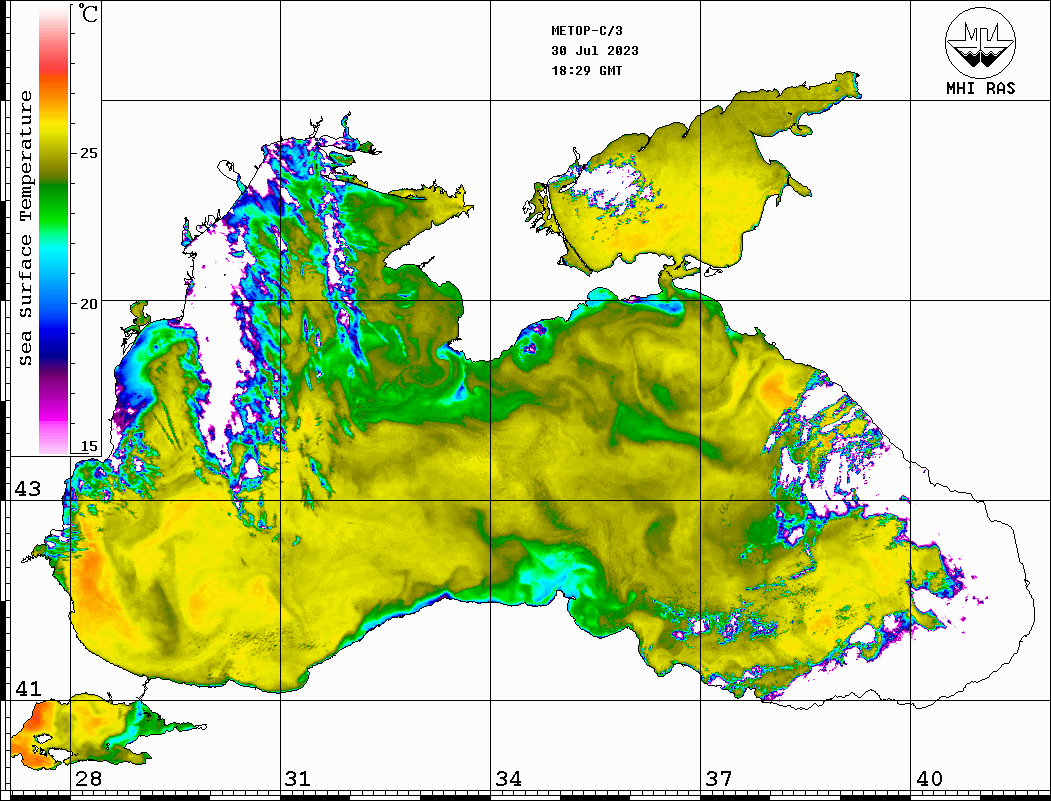This screenshot has height=801, width=1051.
Task: Click the °C unit label on legend
Action: [88, 13]
